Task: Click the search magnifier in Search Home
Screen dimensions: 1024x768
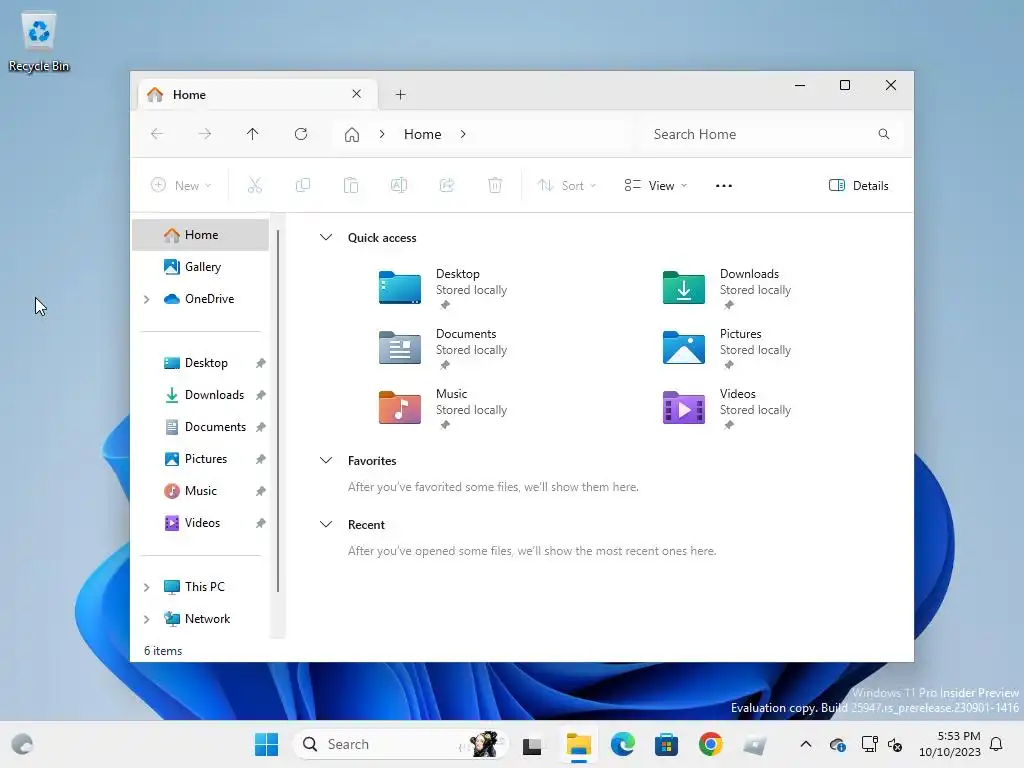Action: [x=884, y=134]
